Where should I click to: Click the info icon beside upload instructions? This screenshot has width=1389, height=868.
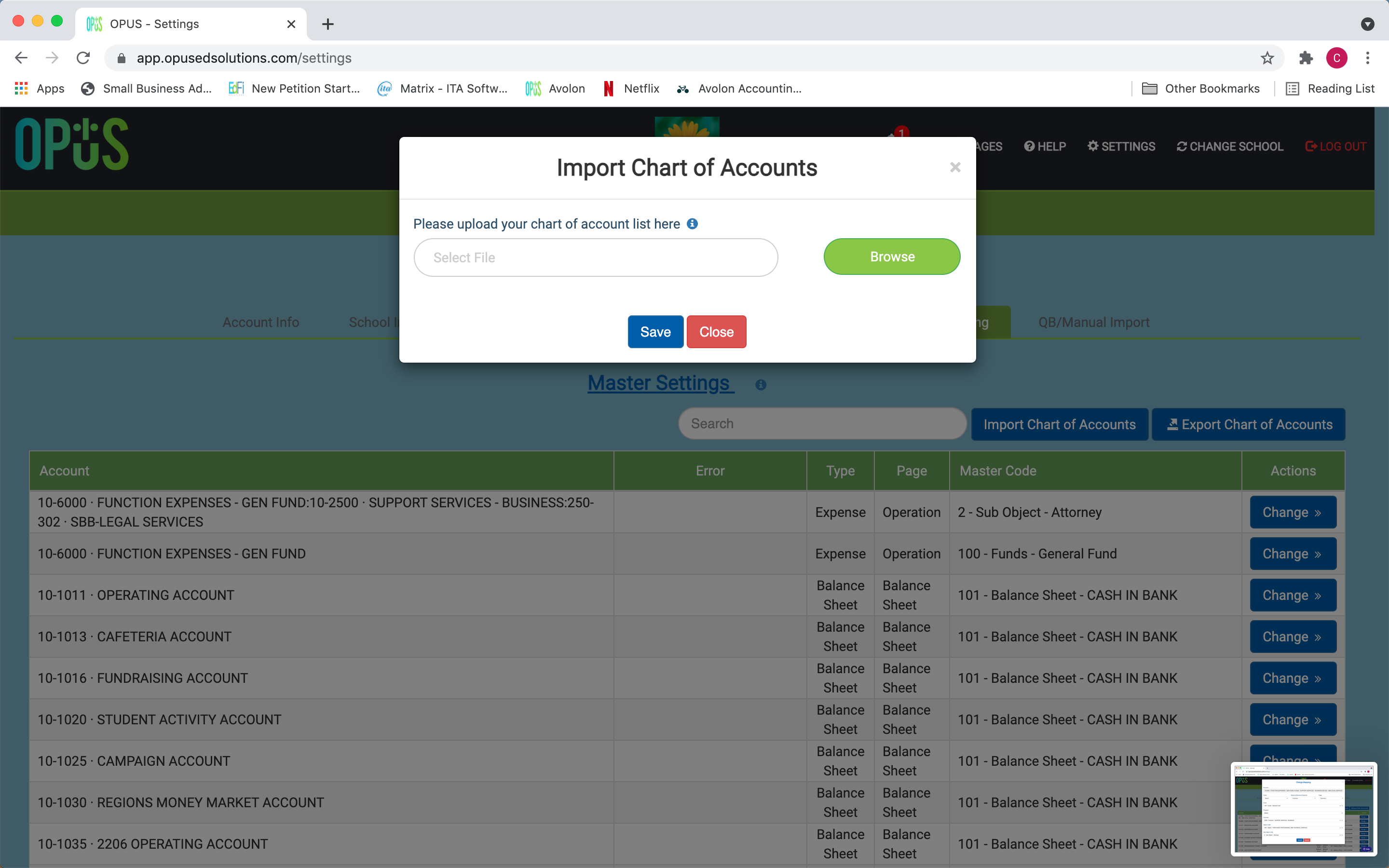point(692,224)
